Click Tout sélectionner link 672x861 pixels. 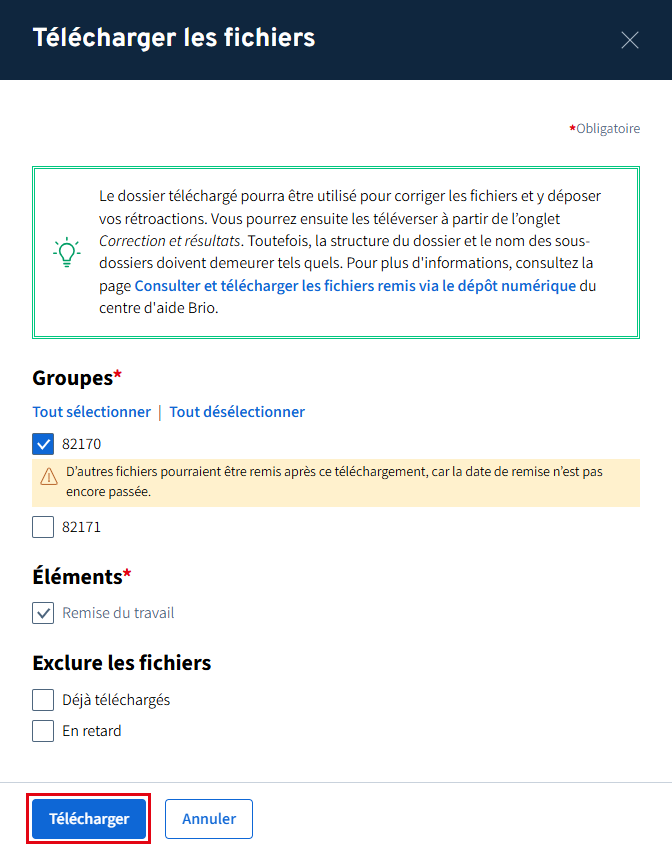pos(91,412)
